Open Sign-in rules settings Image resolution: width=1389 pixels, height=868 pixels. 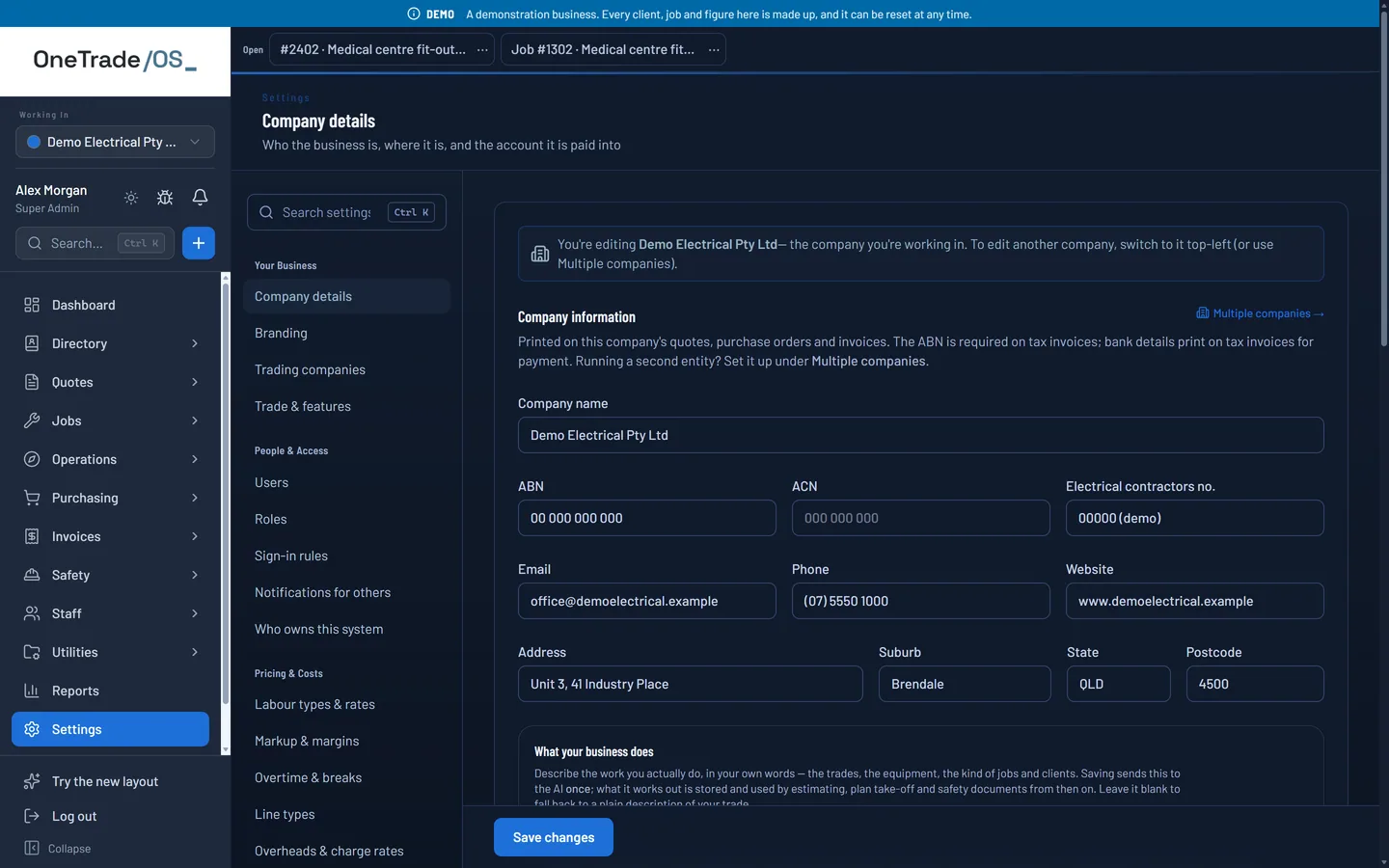point(346,556)
